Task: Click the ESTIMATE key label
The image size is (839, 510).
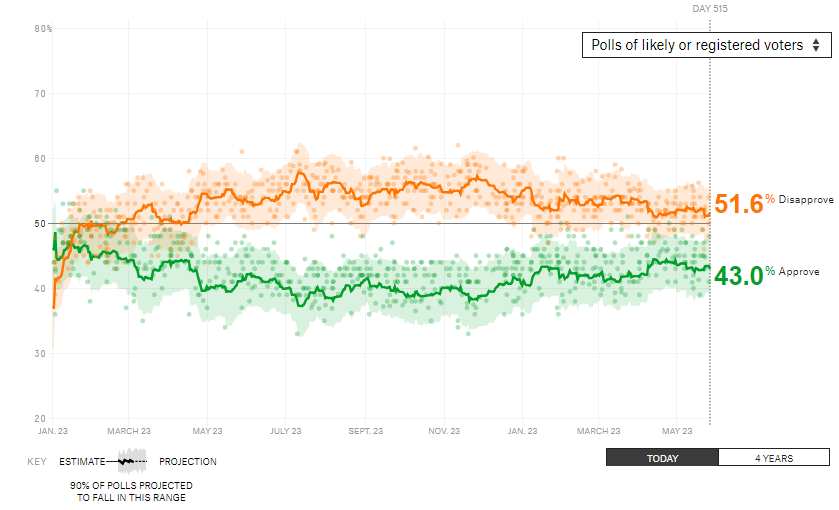Action: tap(82, 461)
